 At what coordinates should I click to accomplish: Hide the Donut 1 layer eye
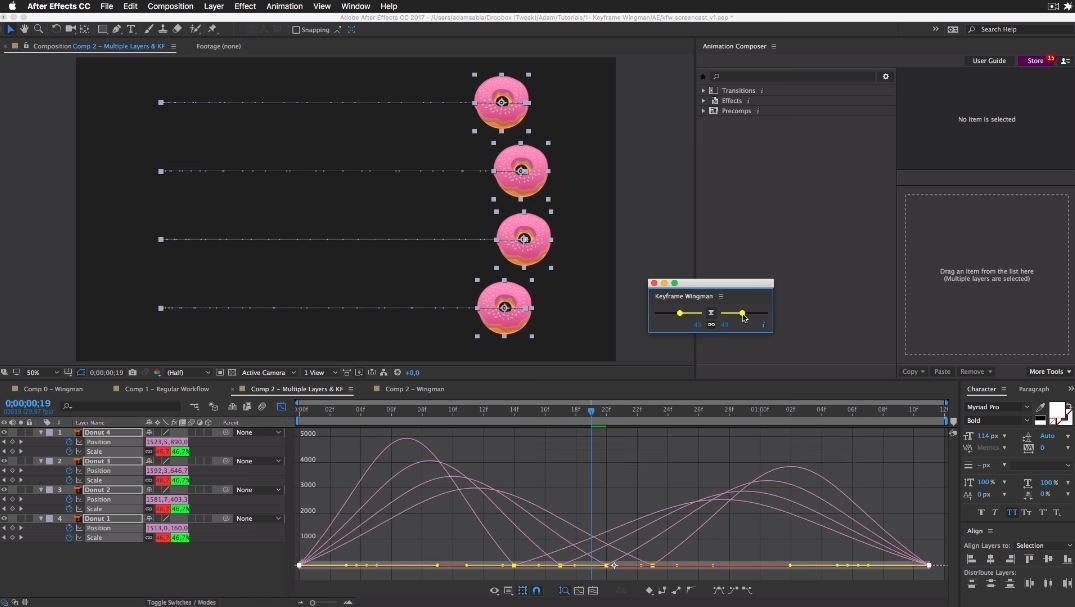coord(4,519)
